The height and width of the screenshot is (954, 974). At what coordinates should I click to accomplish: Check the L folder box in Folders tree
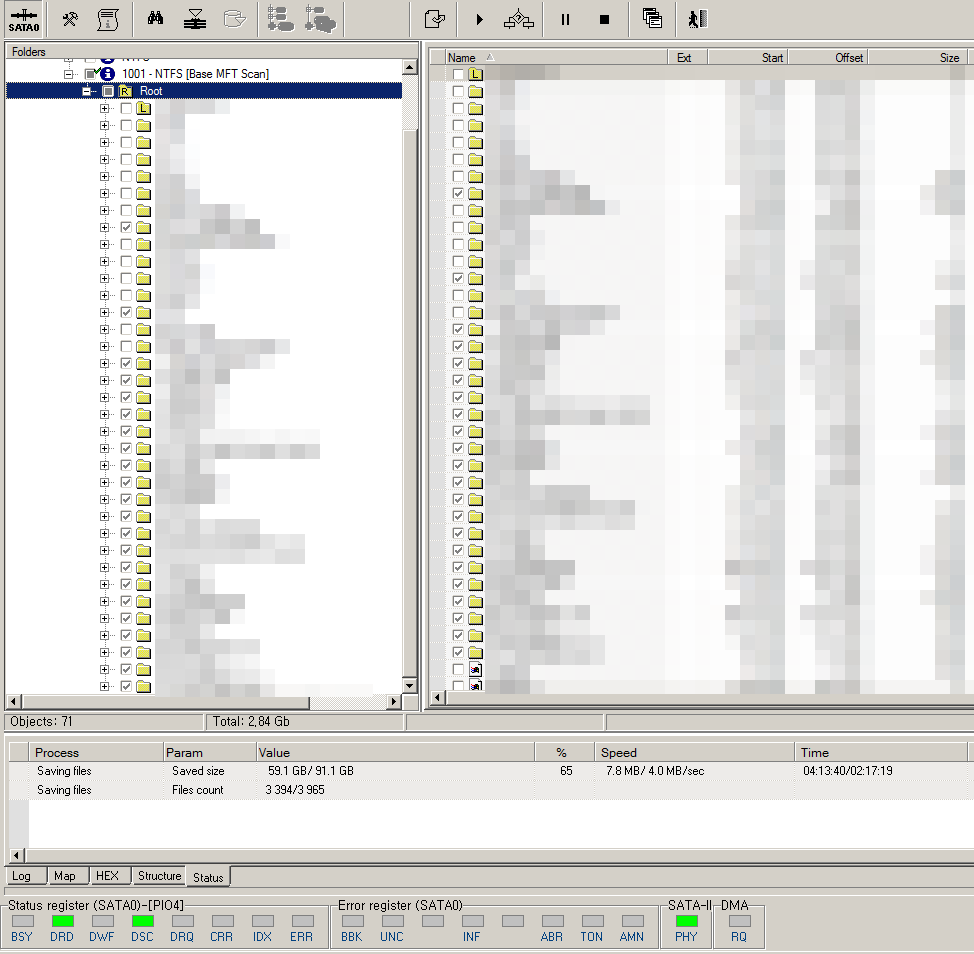pos(126,108)
